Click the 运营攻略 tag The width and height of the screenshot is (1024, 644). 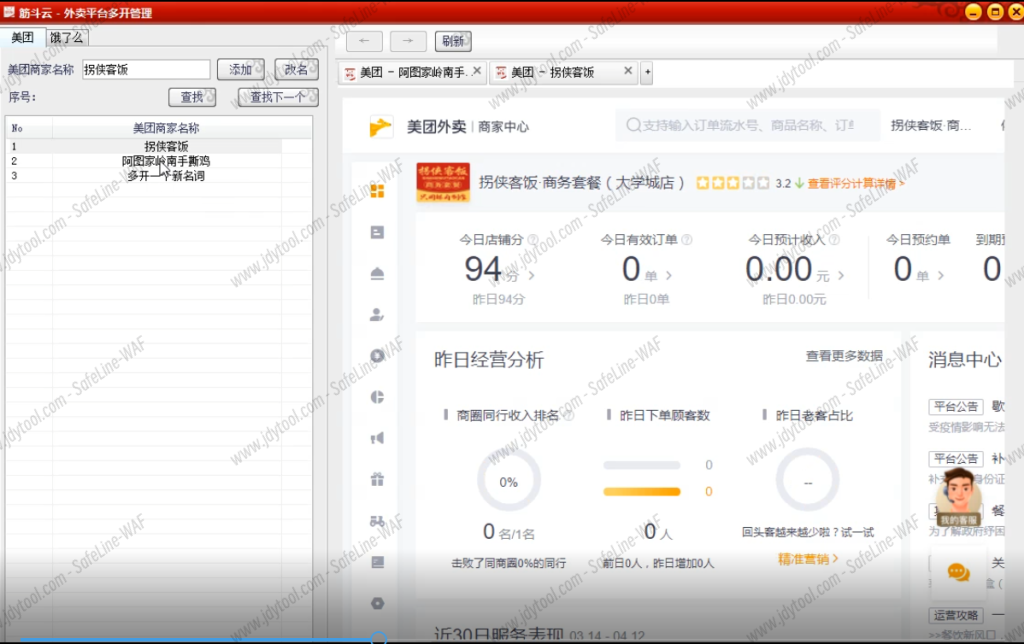tap(956, 615)
